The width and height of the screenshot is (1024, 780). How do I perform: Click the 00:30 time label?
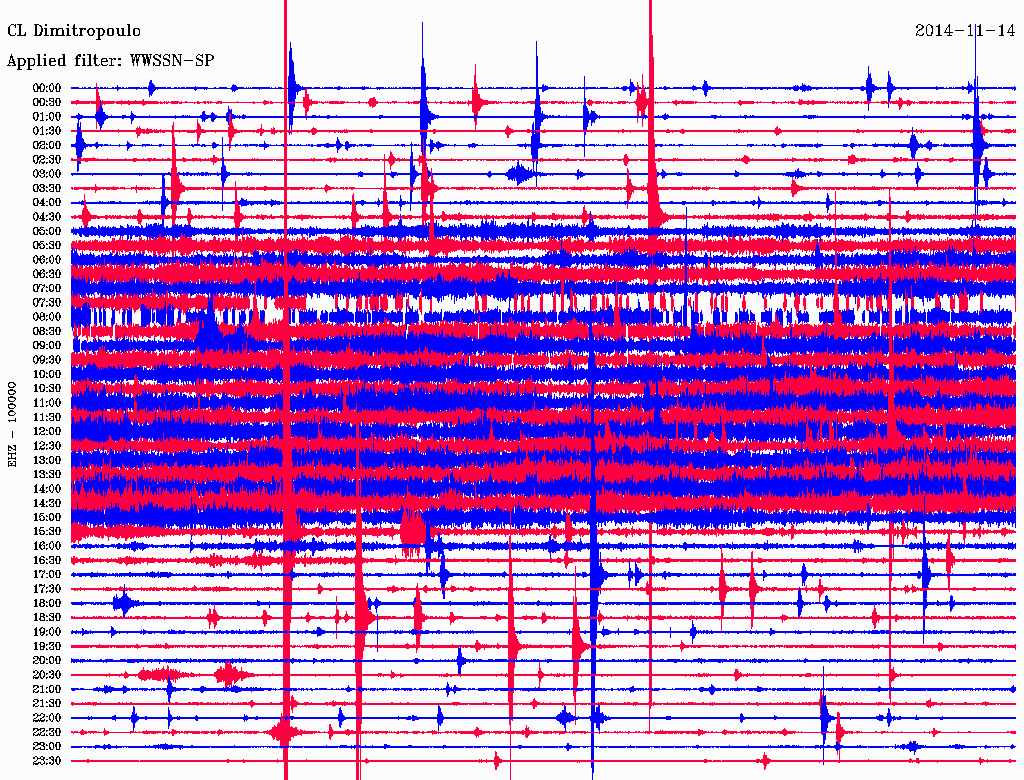47,103
